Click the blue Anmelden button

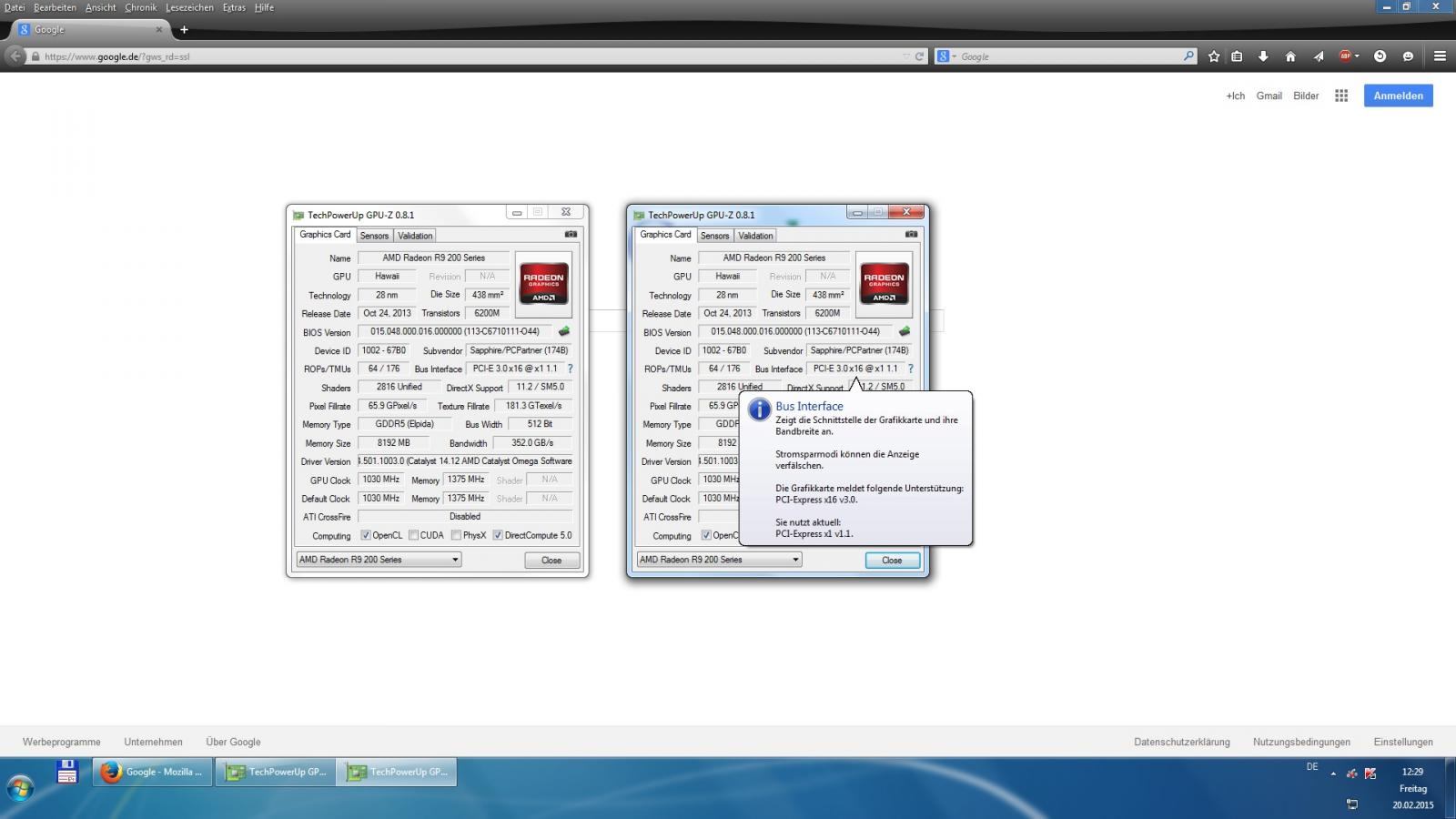click(x=1398, y=96)
